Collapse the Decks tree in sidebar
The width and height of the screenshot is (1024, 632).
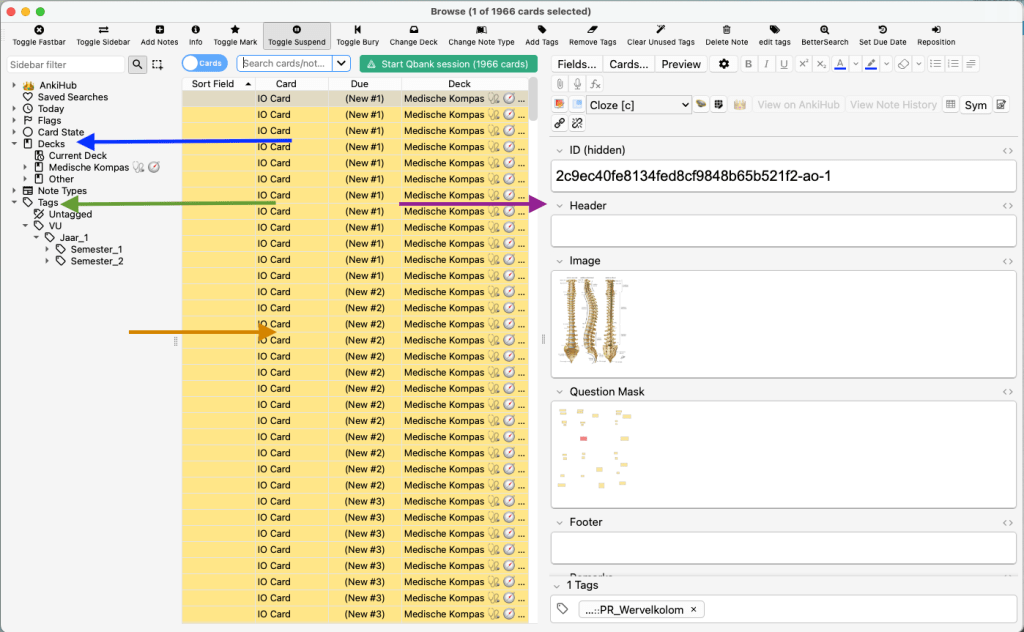click(15, 144)
